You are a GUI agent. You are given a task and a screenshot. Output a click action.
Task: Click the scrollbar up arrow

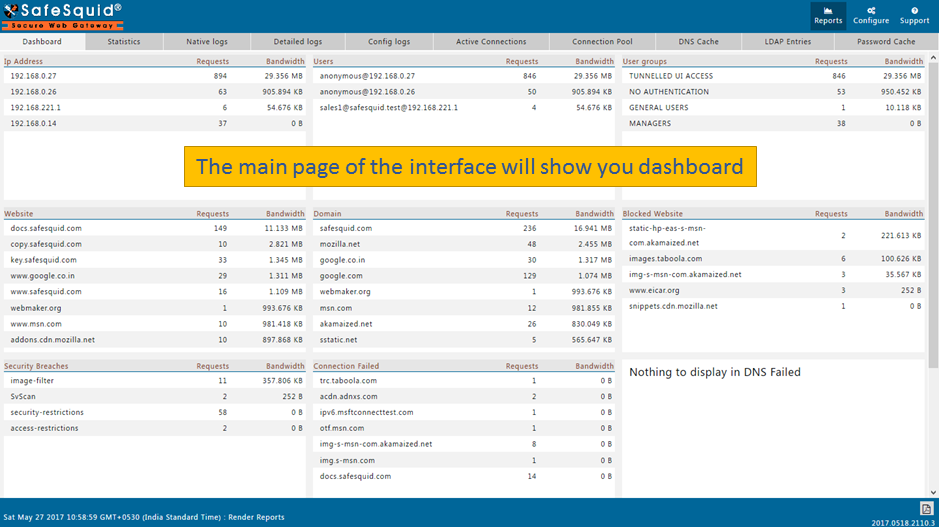[933, 57]
